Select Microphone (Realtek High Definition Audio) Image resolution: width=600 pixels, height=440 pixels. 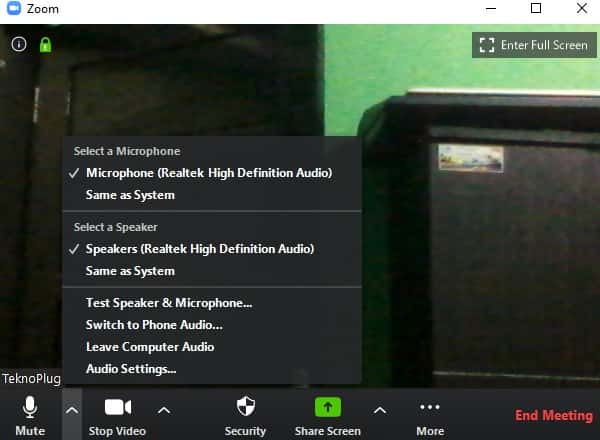click(212, 173)
